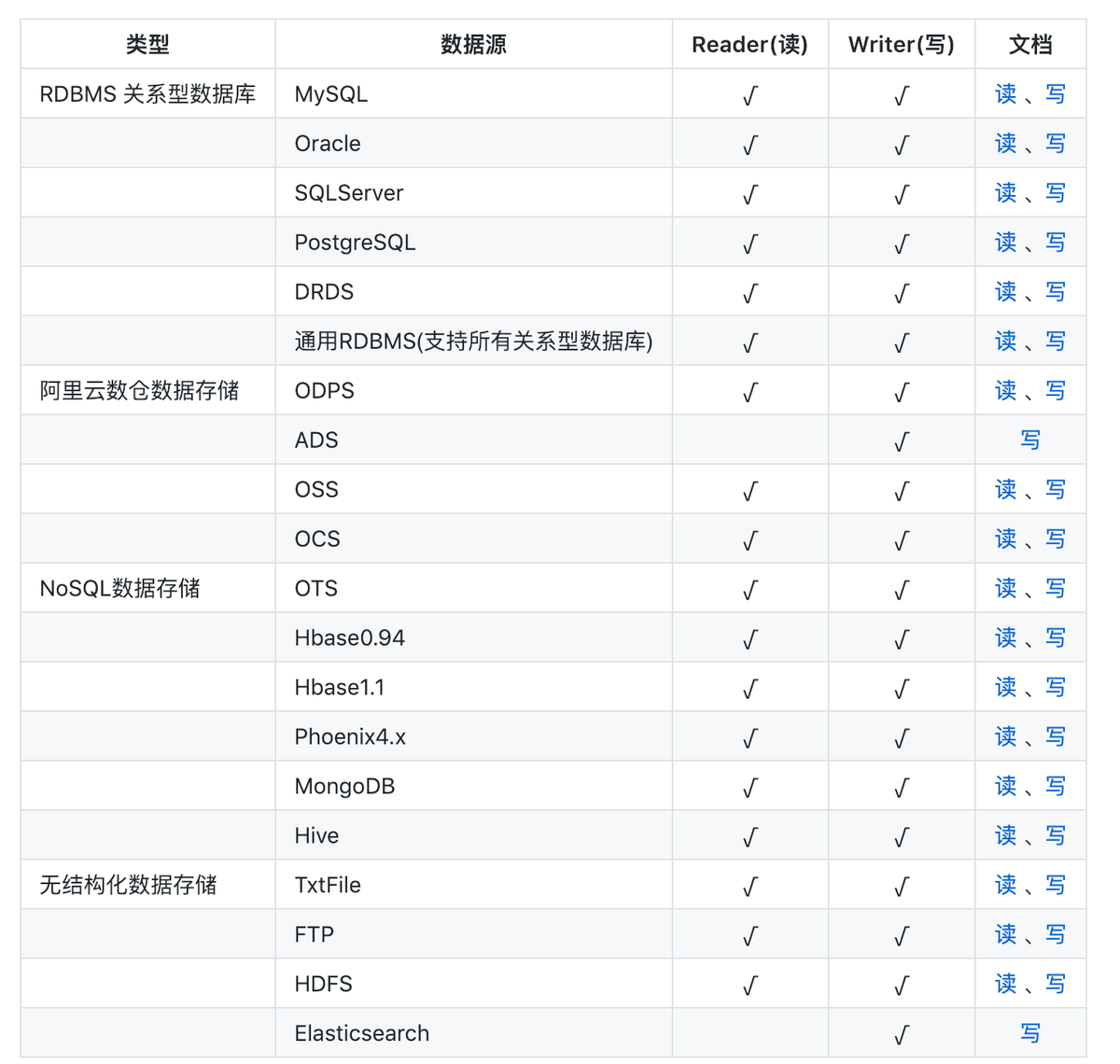Open the FTP write (写) doc link

[1055, 935]
